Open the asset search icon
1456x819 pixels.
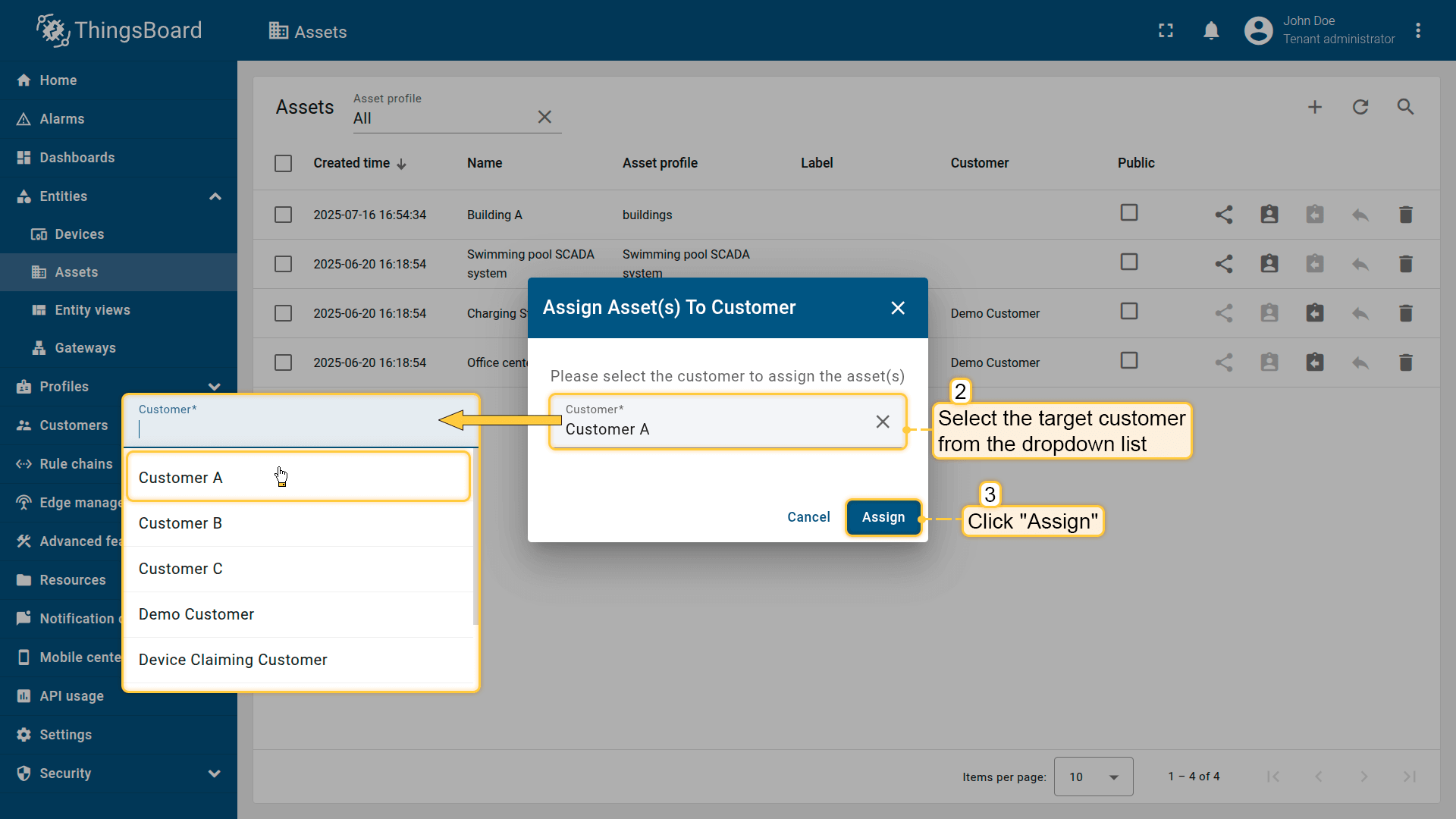(x=1405, y=107)
